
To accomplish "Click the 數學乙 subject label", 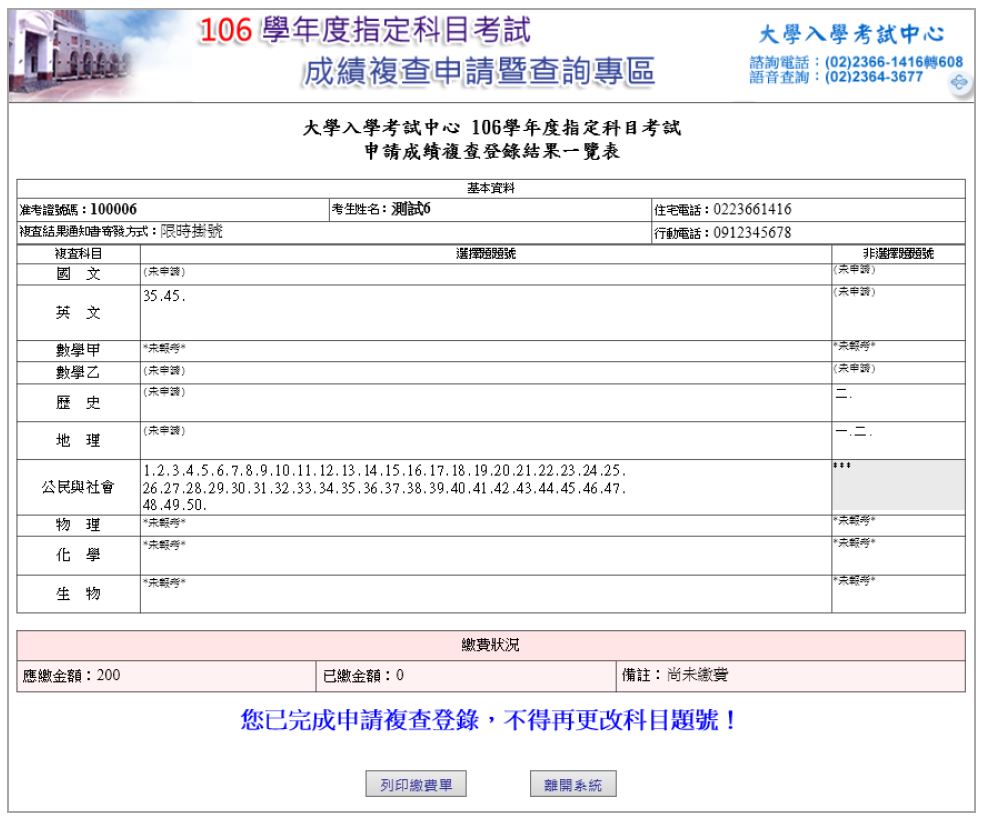I will [78, 372].
